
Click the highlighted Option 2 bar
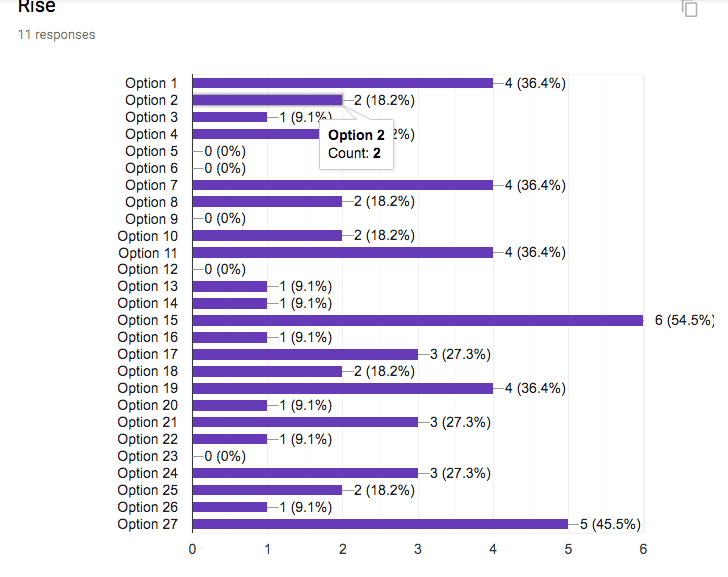267,100
